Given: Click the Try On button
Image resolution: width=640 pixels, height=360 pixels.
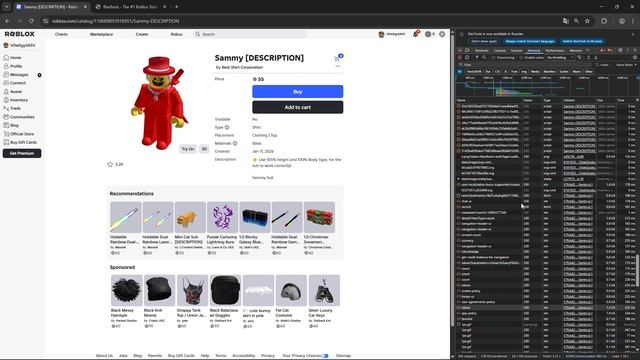Looking at the screenshot, I should [x=188, y=149].
